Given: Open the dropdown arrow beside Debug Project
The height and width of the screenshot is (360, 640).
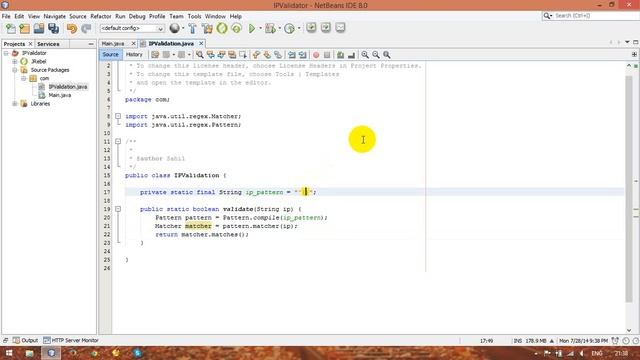Looking at the screenshot, I should (x=280, y=28).
